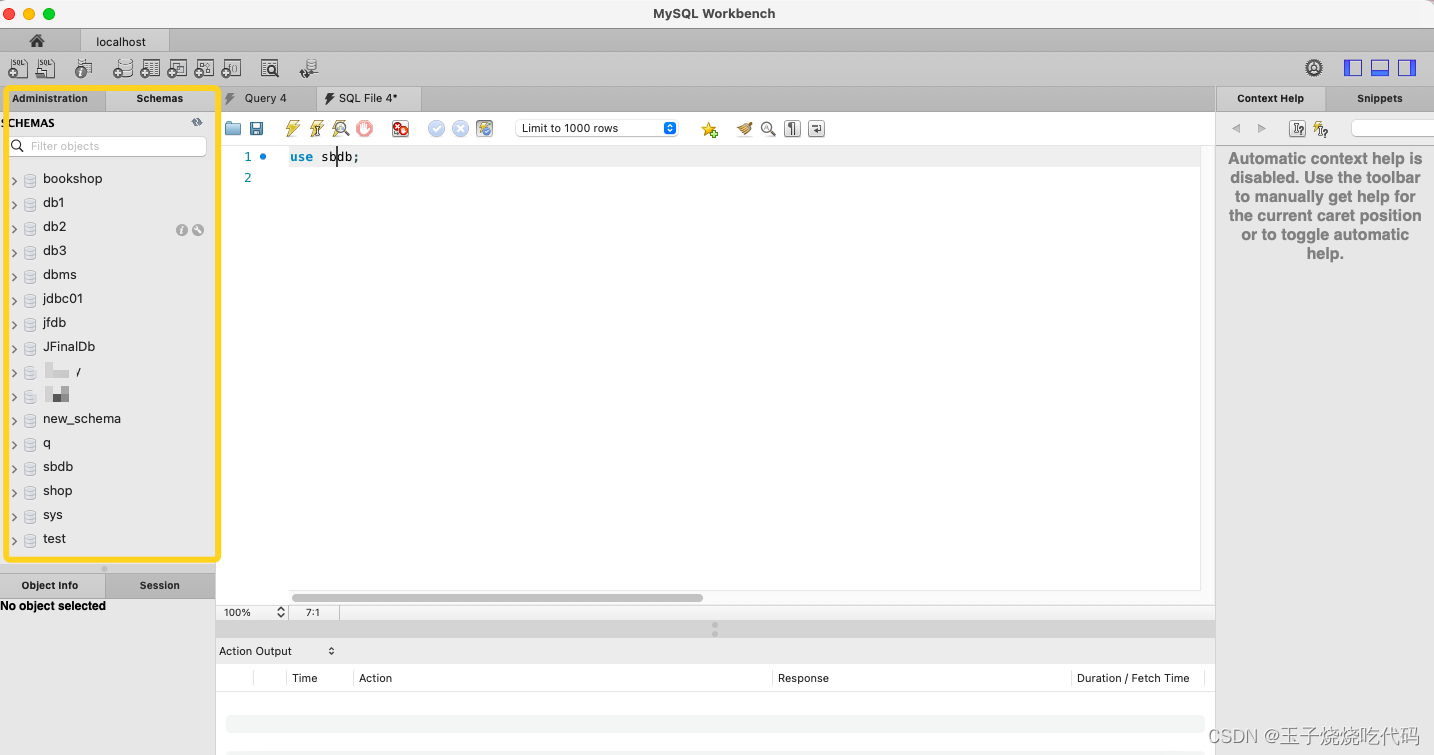Open Limit to 1000 rows dropdown

[597, 128]
